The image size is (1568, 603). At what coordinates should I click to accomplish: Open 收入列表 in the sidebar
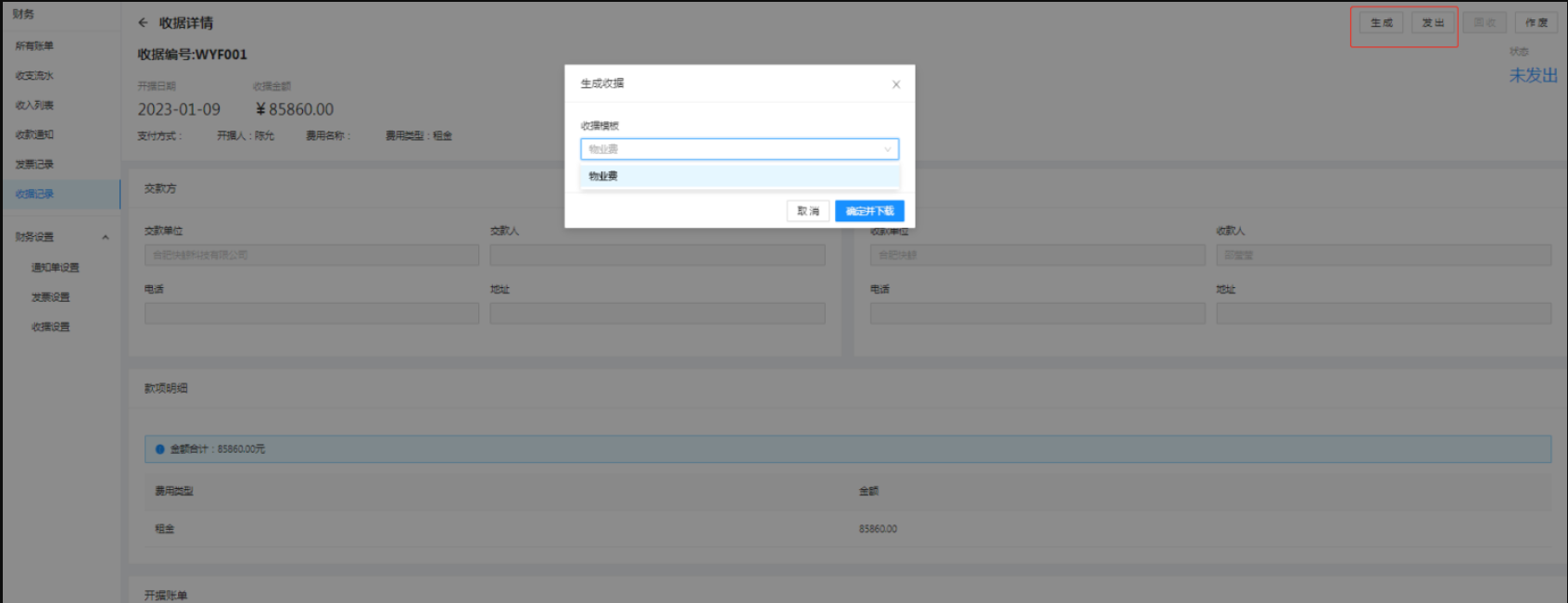(34, 106)
